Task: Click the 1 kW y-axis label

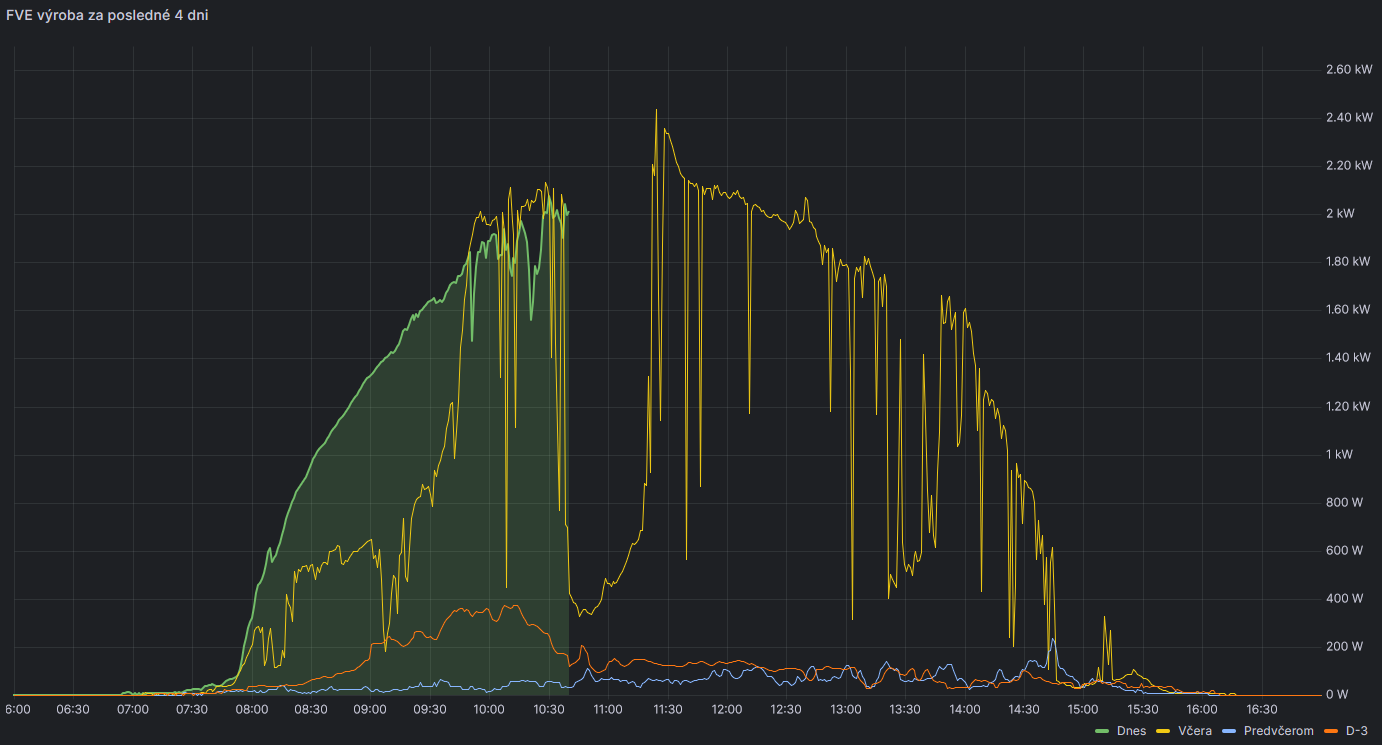Action: coord(1340,454)
